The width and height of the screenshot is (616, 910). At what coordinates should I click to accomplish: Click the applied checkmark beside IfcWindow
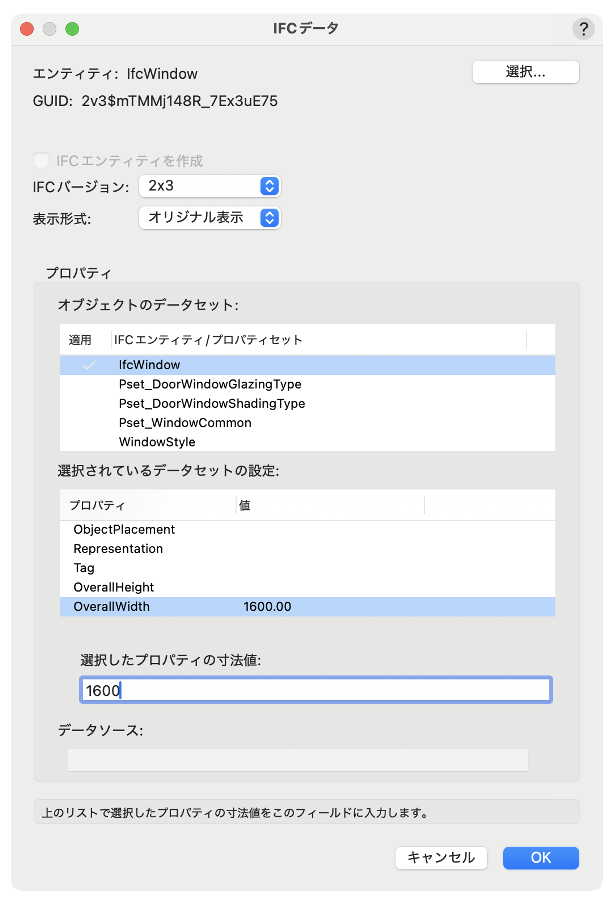[x=89, y=366]
